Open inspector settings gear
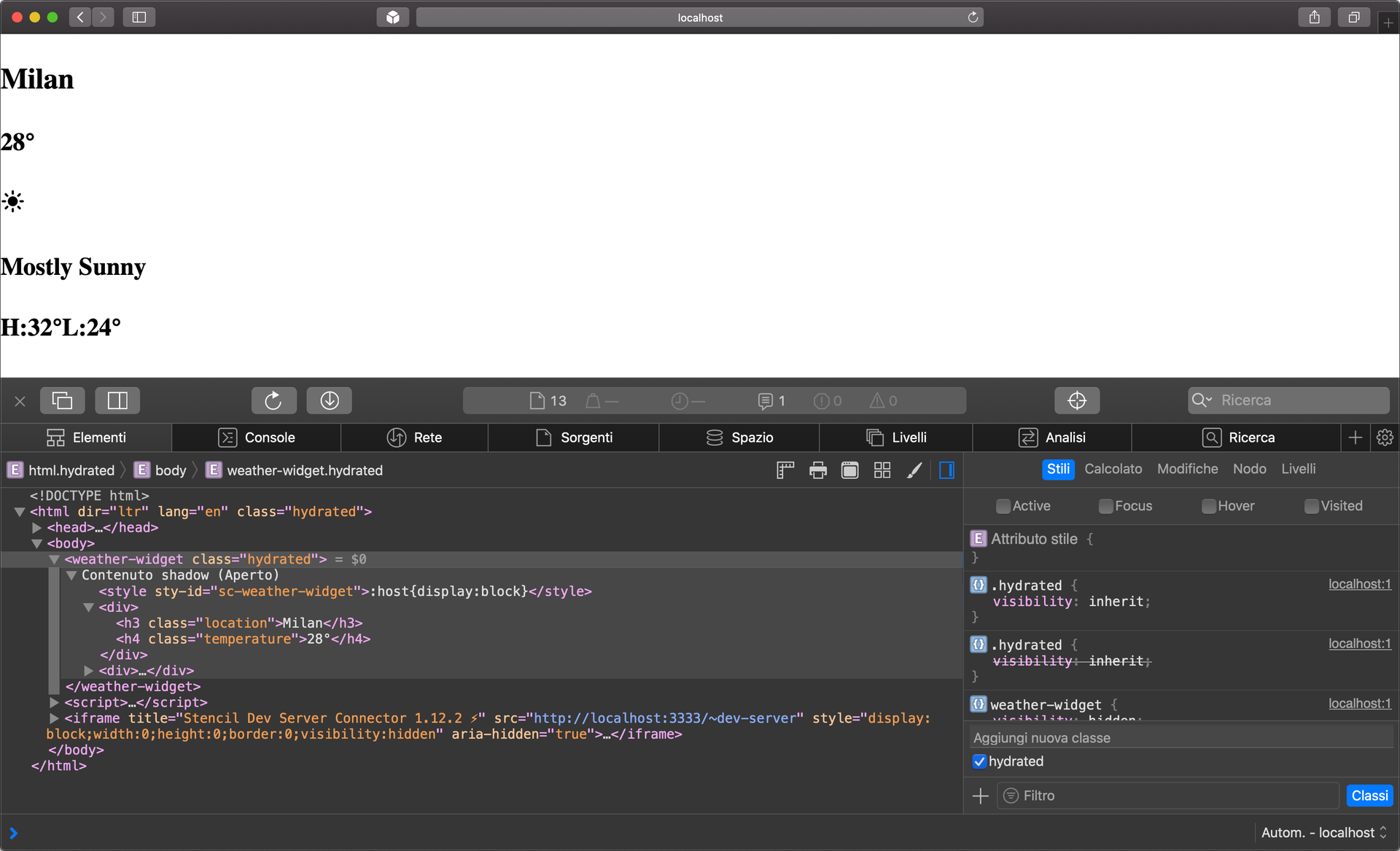Image resolution: width=1400 pixels, height=851 pixels. point(1385,438)
